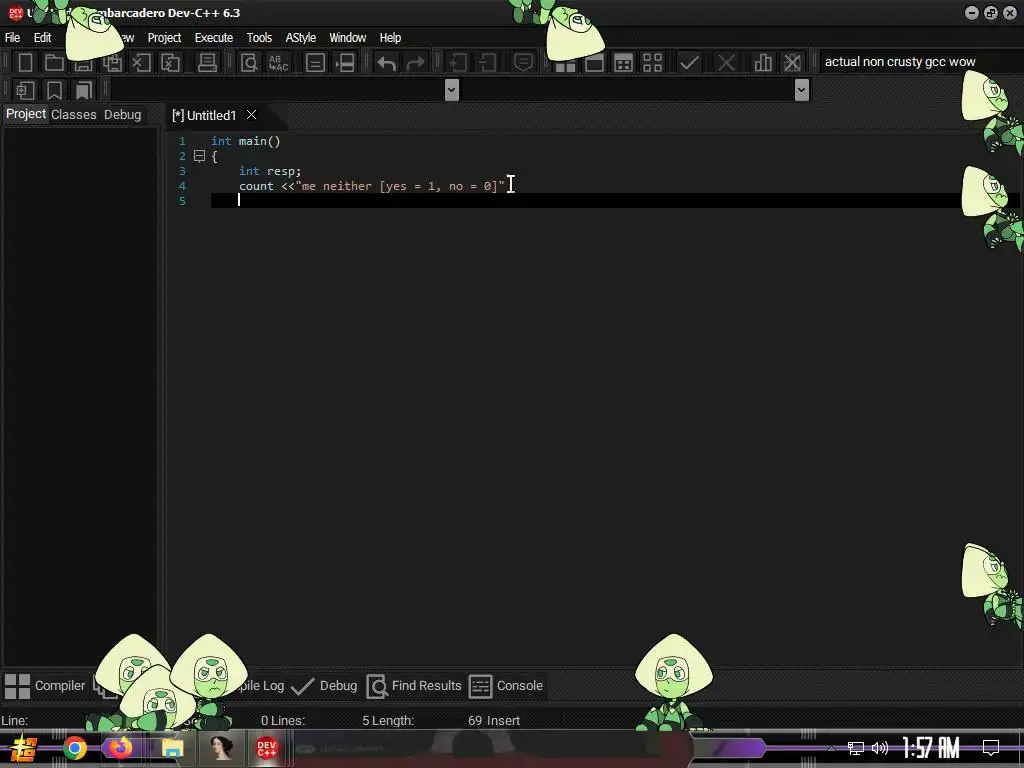Open the notification center icon

point(991,748)
